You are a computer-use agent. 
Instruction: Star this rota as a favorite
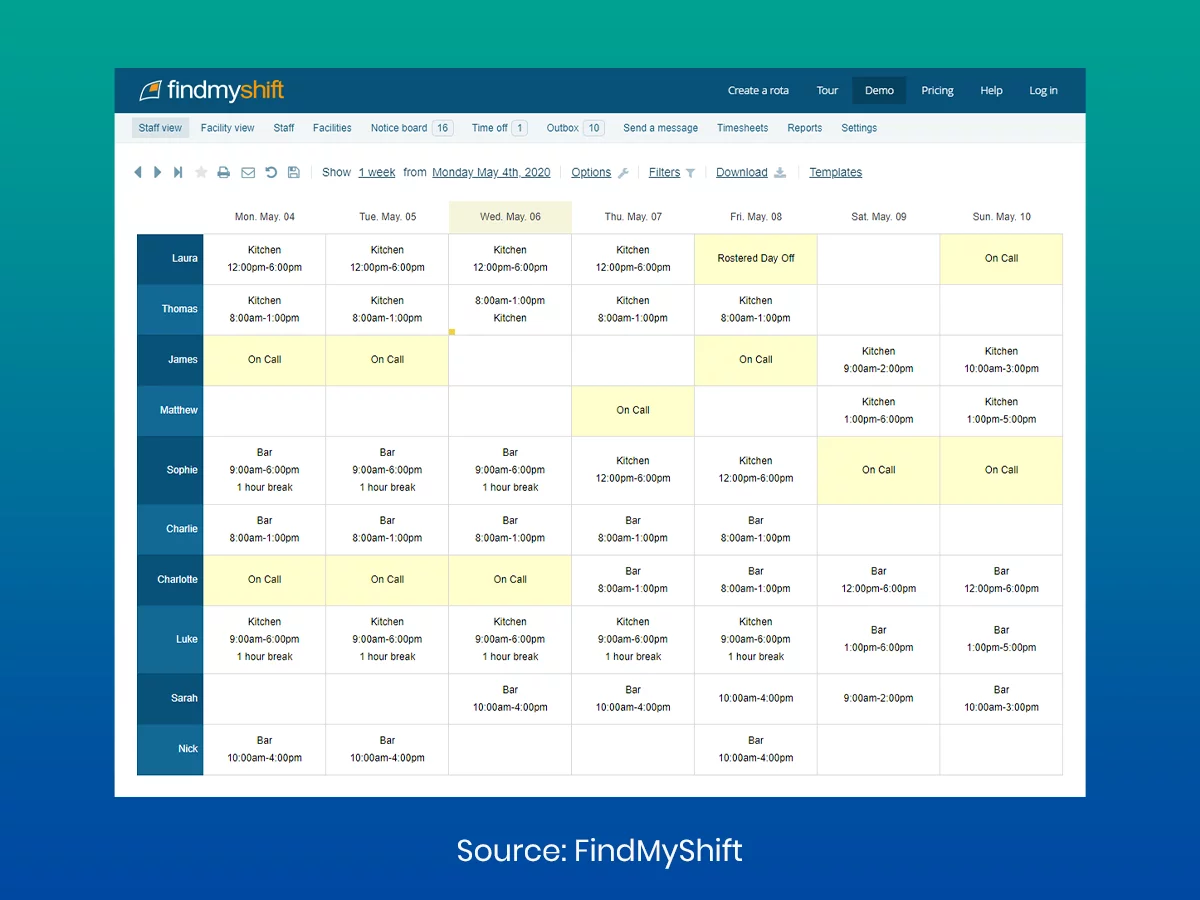point(200,172)
